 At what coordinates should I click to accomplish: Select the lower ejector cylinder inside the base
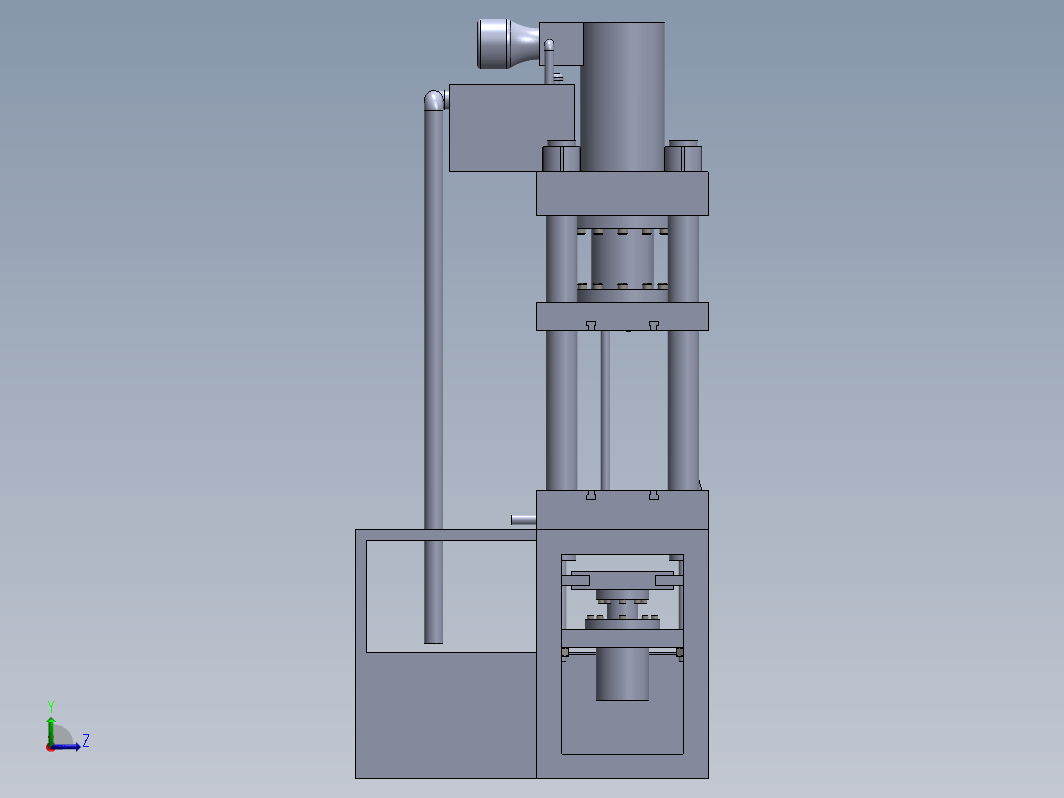[x=622, y=673]
